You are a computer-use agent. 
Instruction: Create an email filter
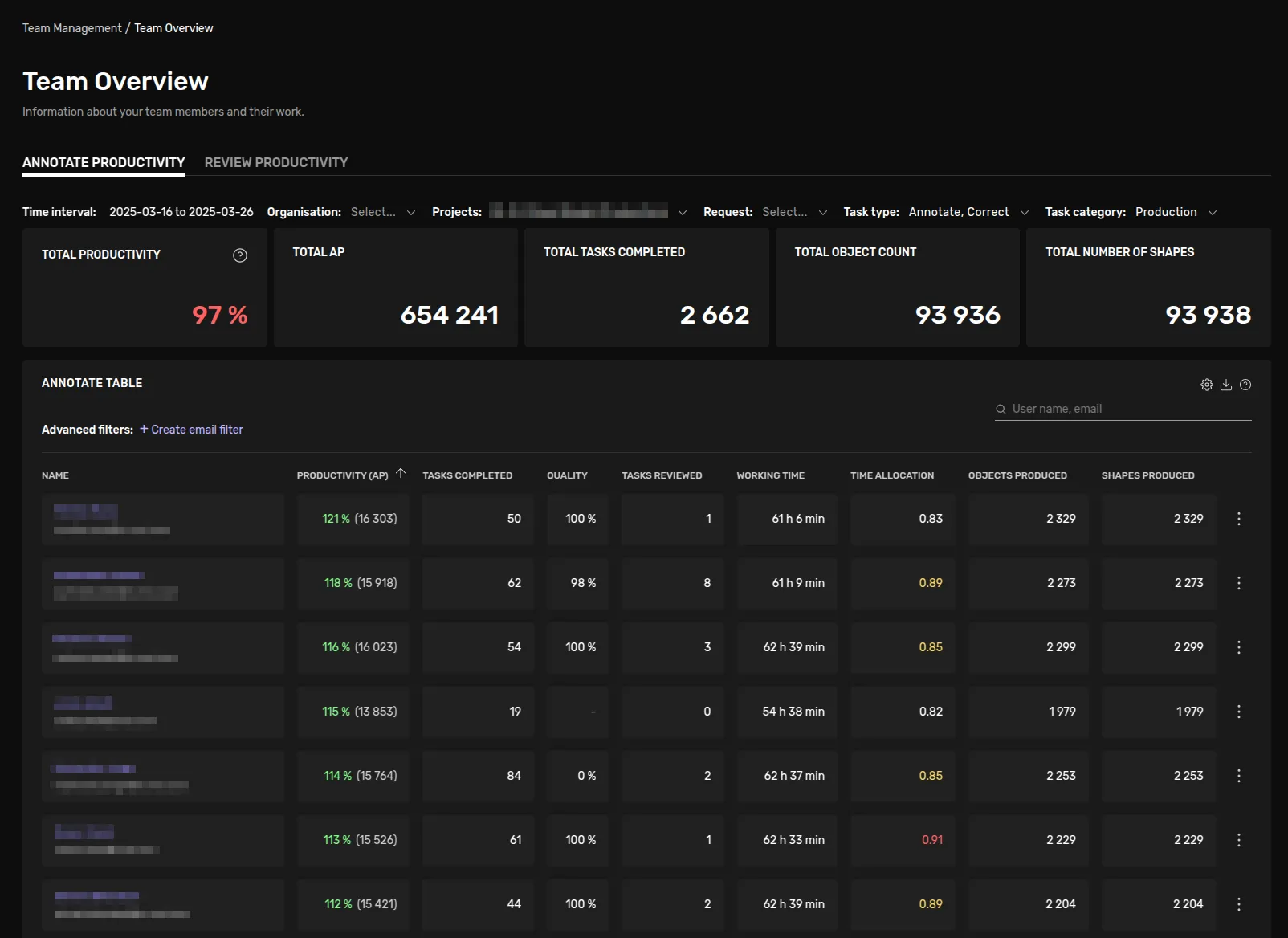pos(191,430)
